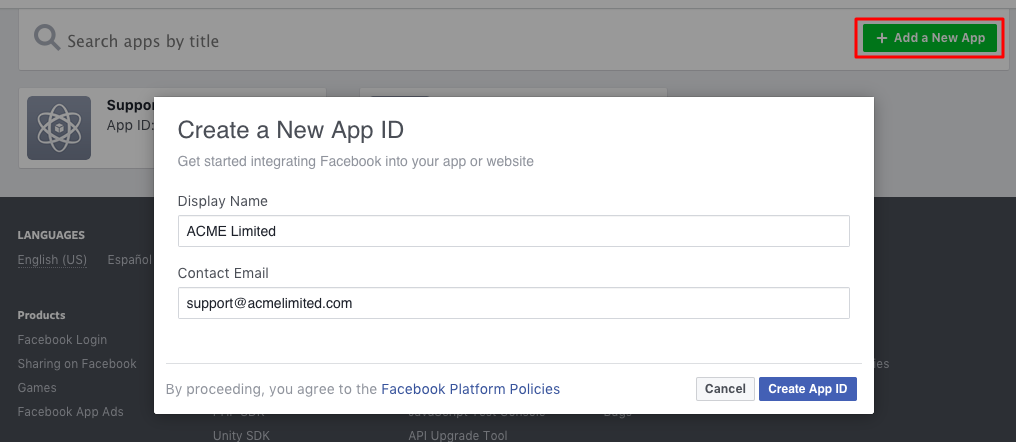Screen dimensions: 1016x442
Task: Cancel the Create a New App ID dialog
Action: 725,389
